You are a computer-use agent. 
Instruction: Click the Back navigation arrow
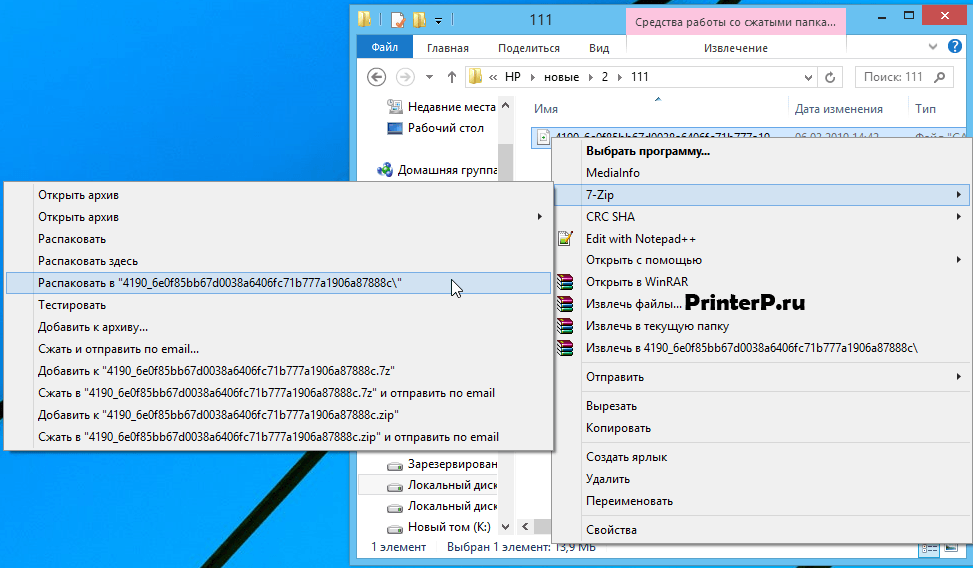[377, 77]
